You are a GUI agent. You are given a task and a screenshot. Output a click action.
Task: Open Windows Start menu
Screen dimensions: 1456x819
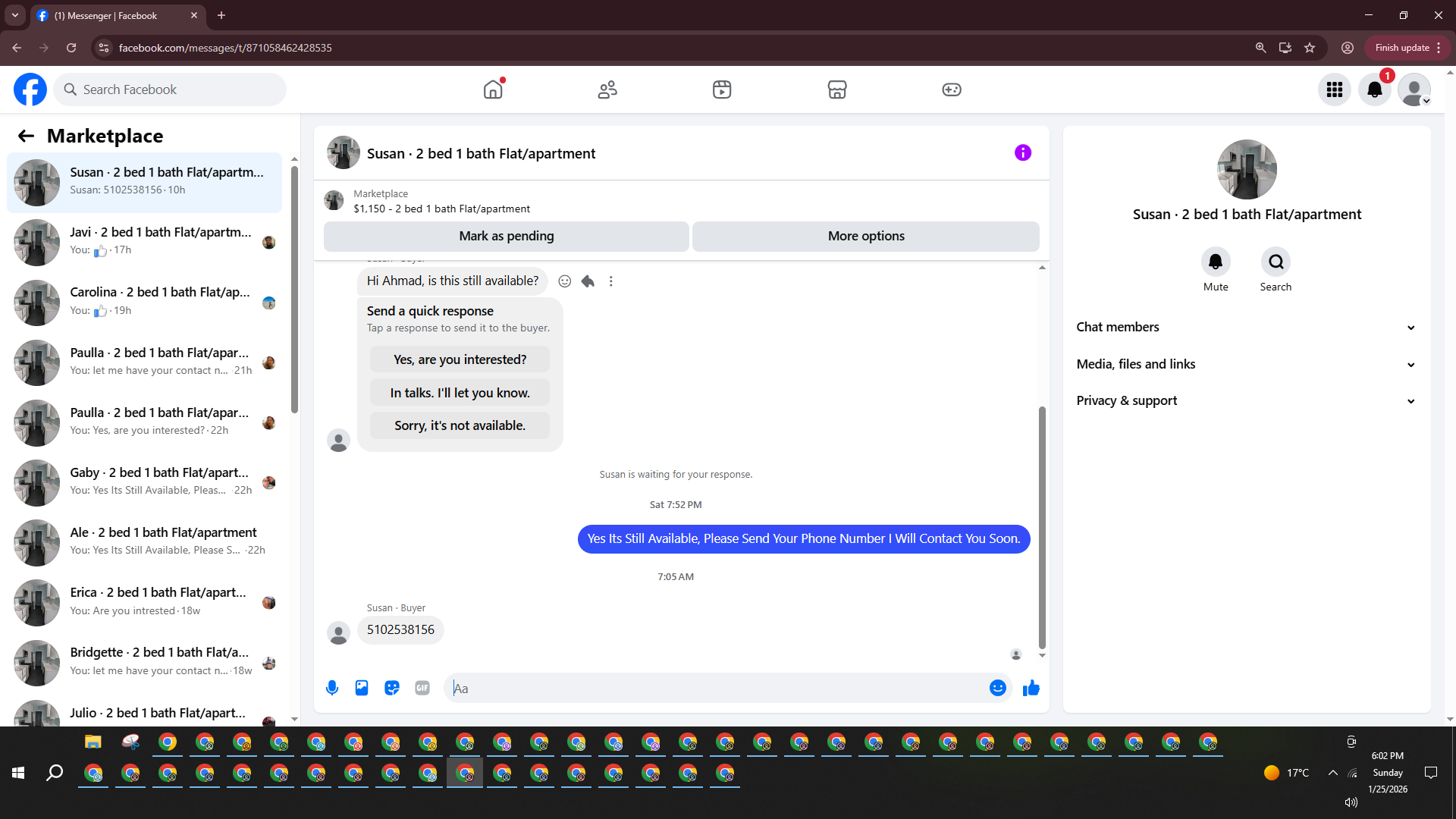click(18, 773)
